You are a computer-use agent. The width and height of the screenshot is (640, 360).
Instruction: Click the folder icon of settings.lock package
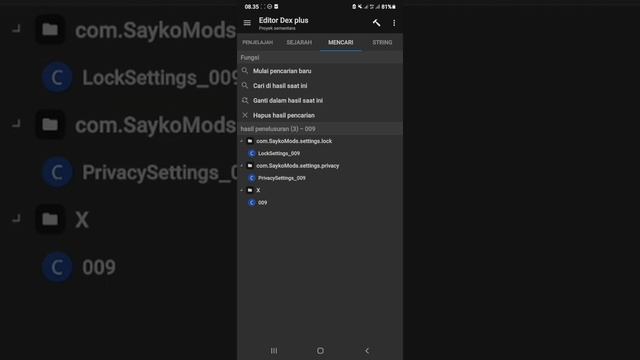pos(250,141)
